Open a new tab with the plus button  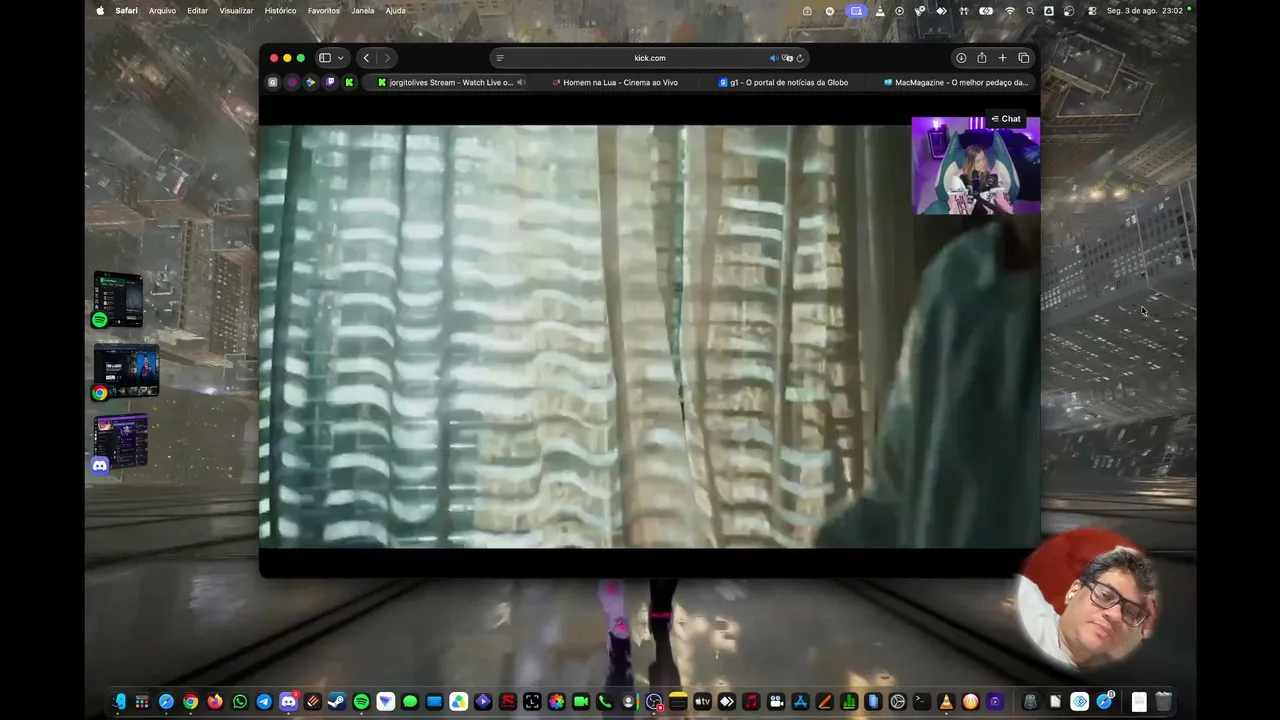[1002, 58]
